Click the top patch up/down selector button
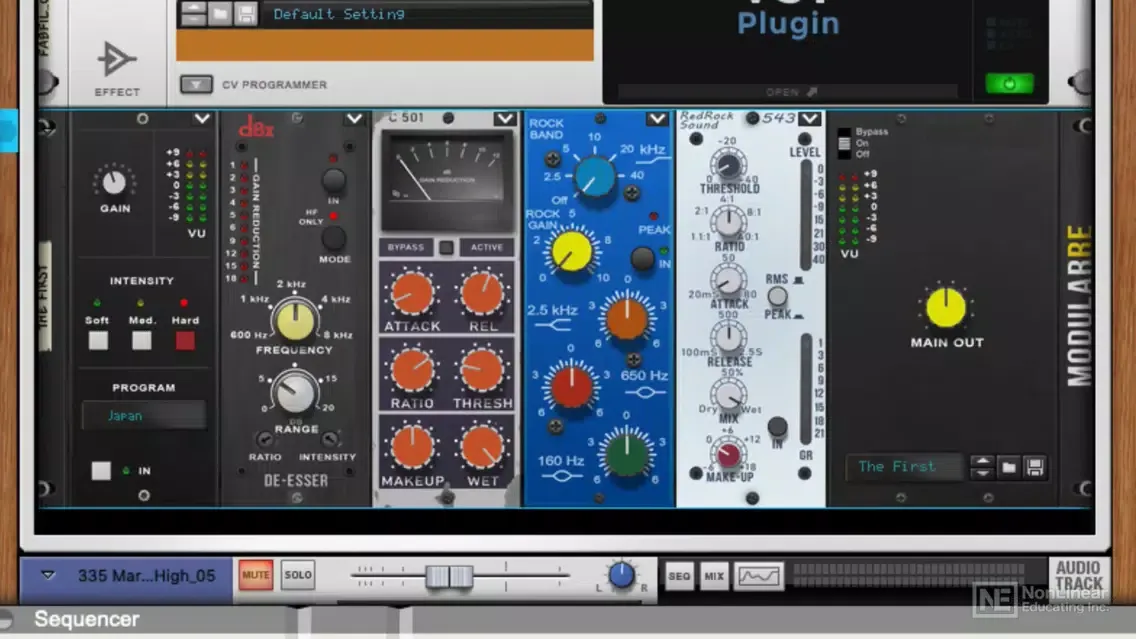Image resolution: width=1136 pixels, height=639 pixels. click(x=193, y=13)
